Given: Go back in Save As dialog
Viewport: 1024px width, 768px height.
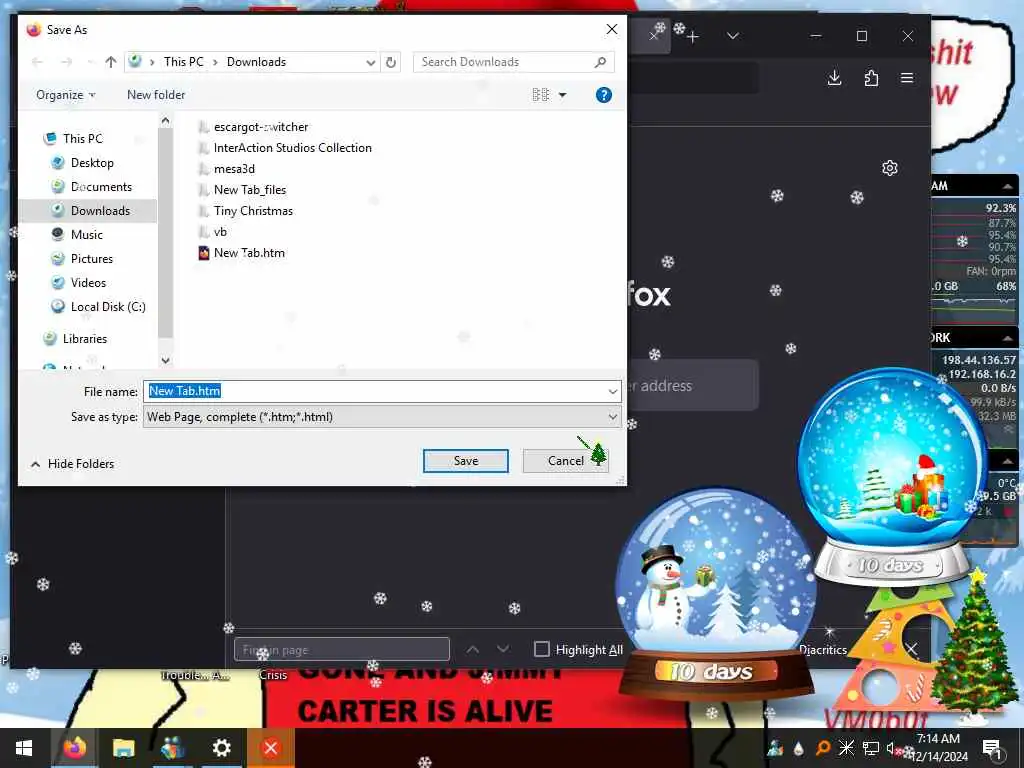Looking at the screenshot, I should click(x=37, y=62).
